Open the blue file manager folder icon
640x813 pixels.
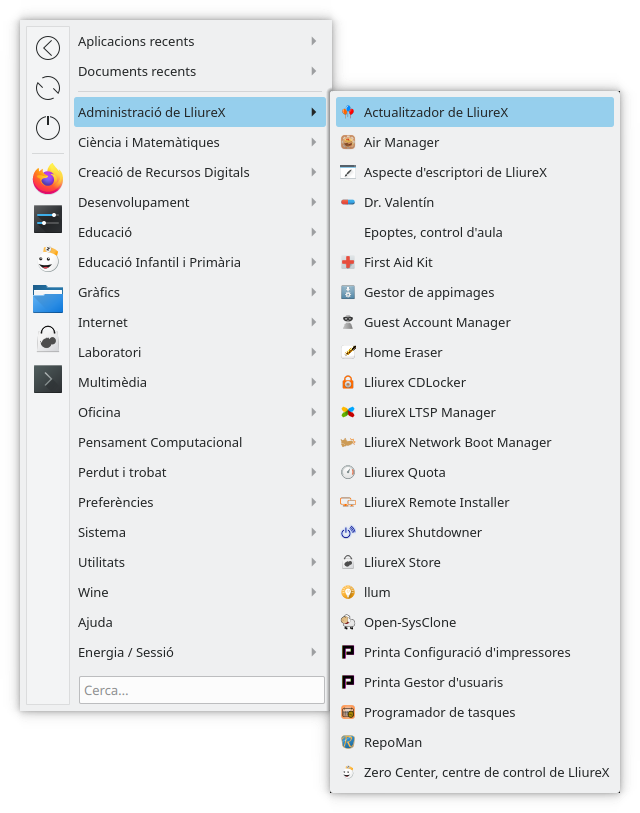pos(48,298)
